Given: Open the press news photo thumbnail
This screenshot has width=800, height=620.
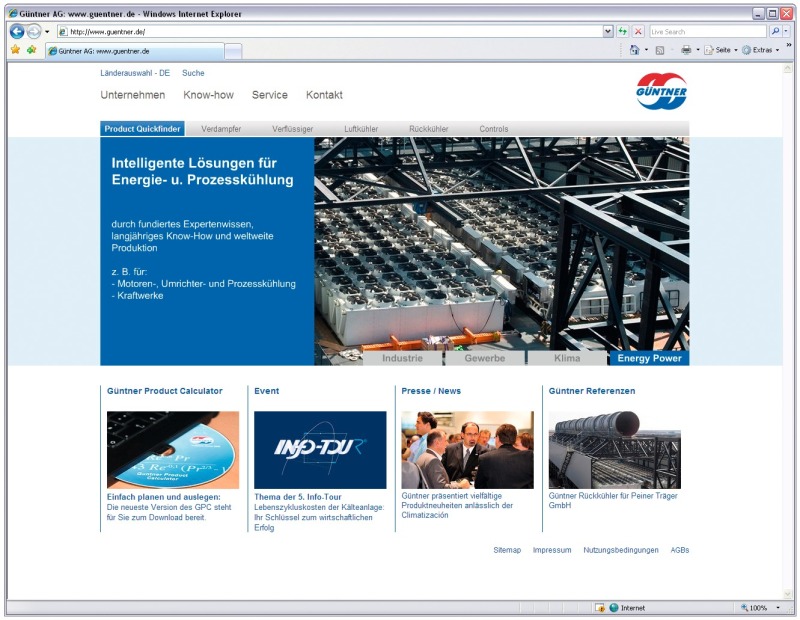Looking at the screenshot, I should click(467, 450).
